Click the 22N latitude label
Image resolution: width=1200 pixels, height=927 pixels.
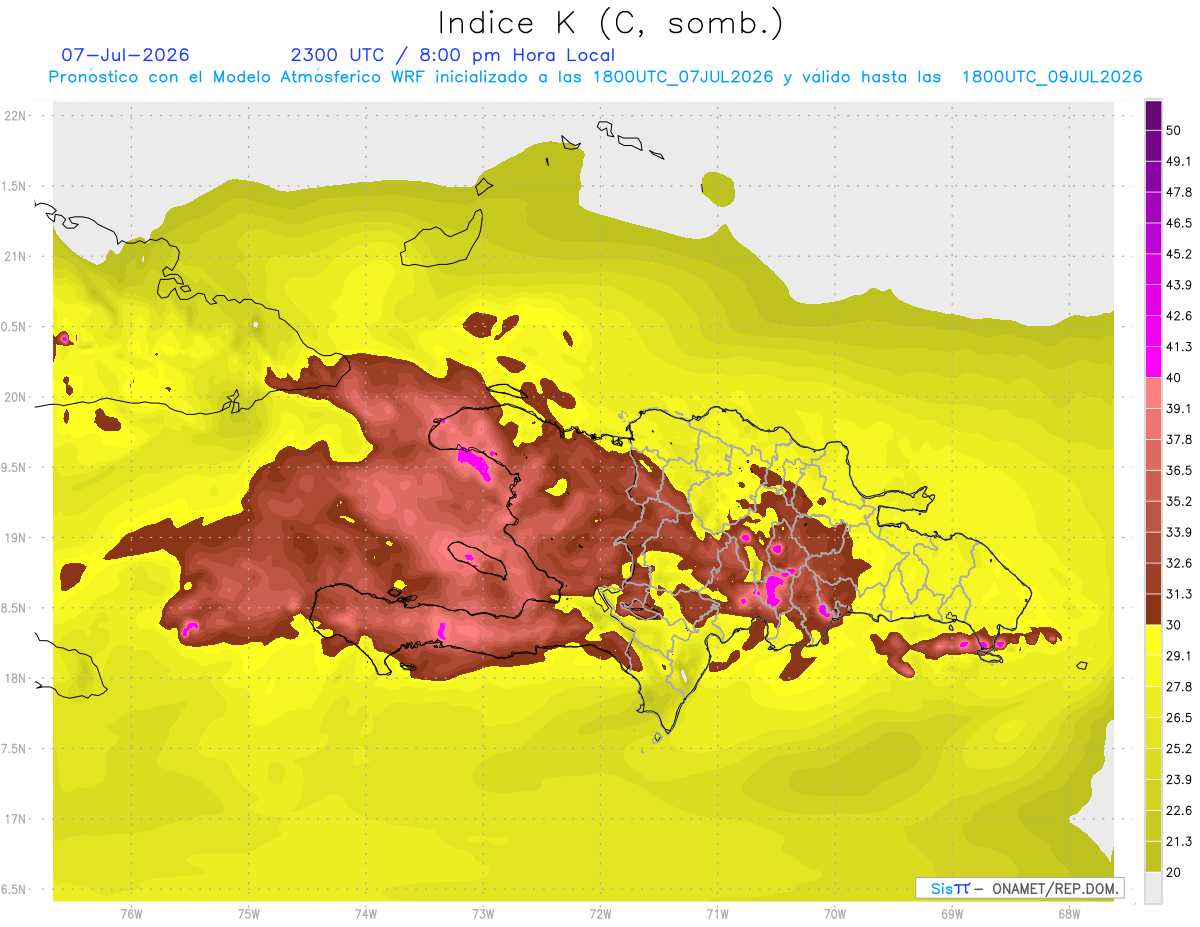point(15,116)
